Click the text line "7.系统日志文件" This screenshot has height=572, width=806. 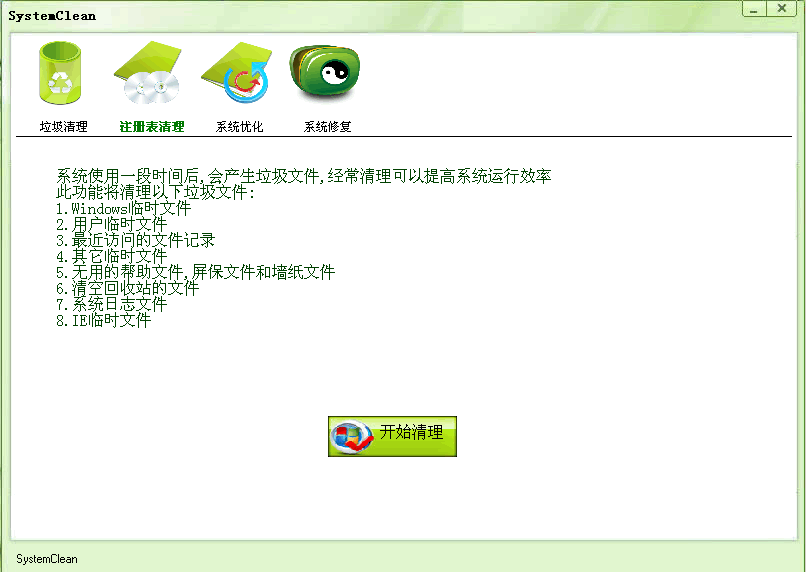[x=112, y=304]
